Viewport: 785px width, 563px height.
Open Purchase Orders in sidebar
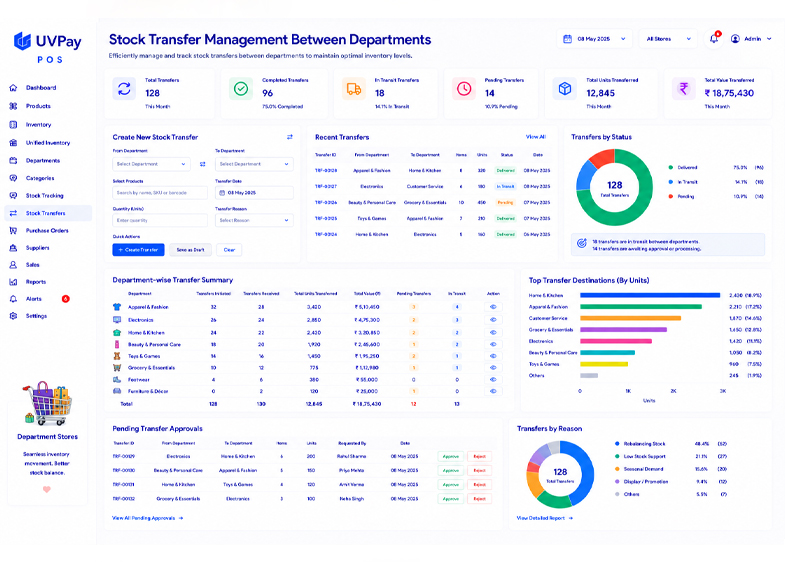[48, 231]
